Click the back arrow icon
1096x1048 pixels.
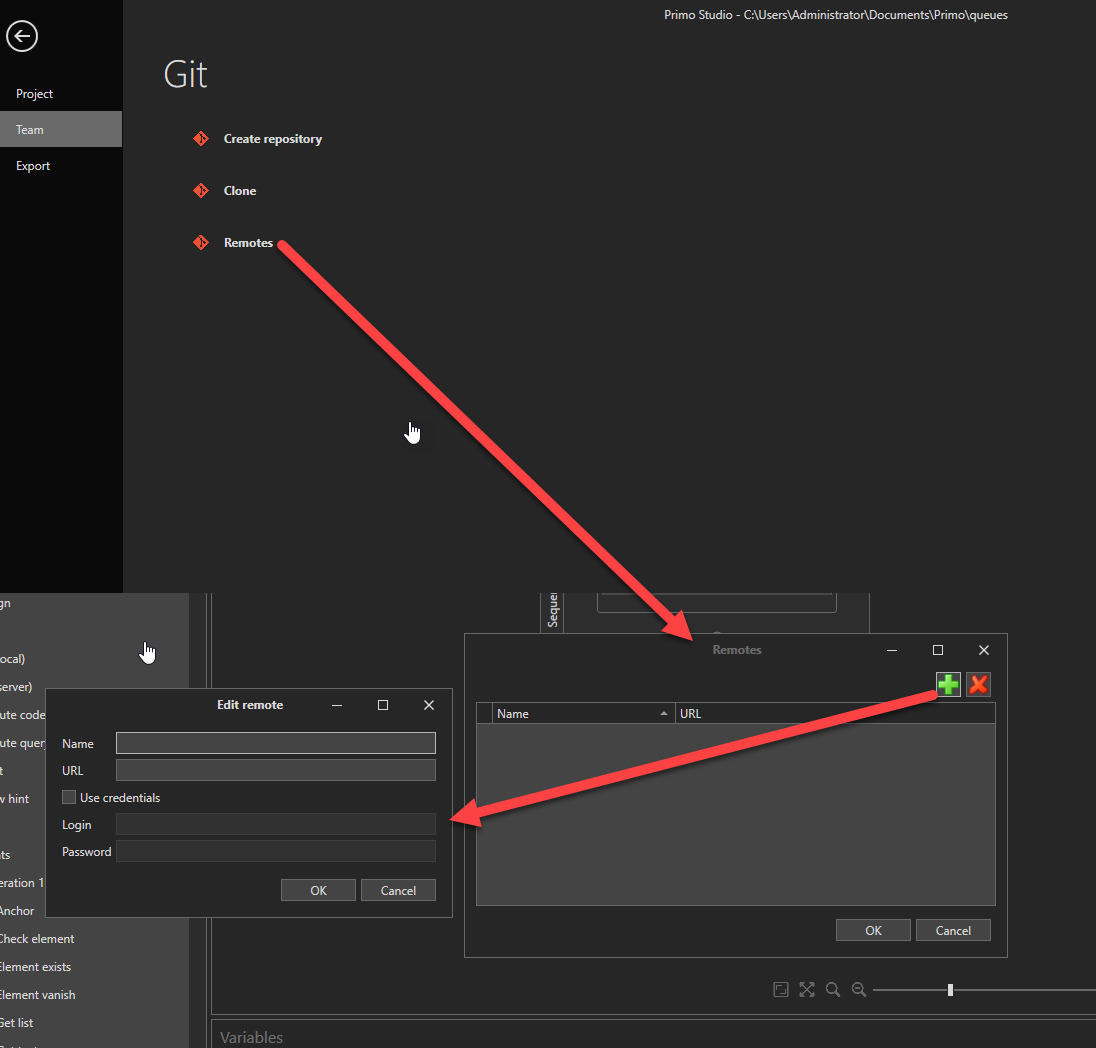click(22, 36)
